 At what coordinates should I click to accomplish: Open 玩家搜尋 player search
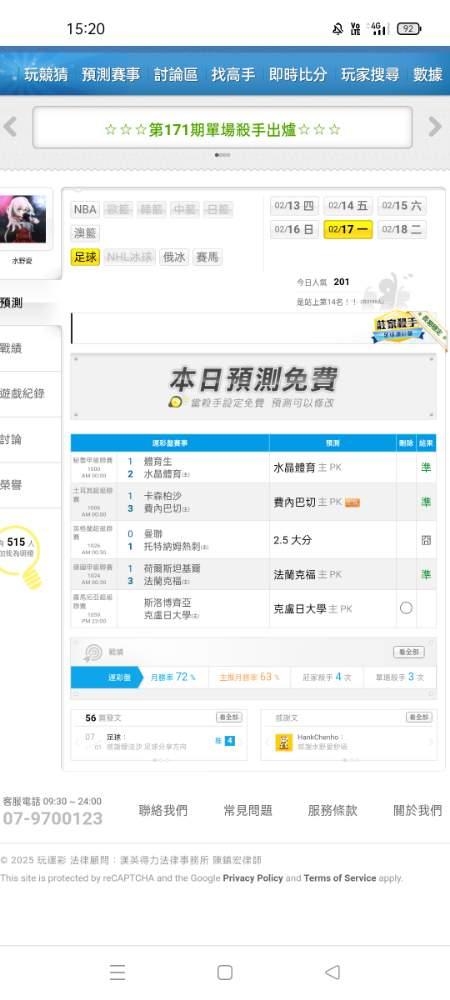coord(370,75)
